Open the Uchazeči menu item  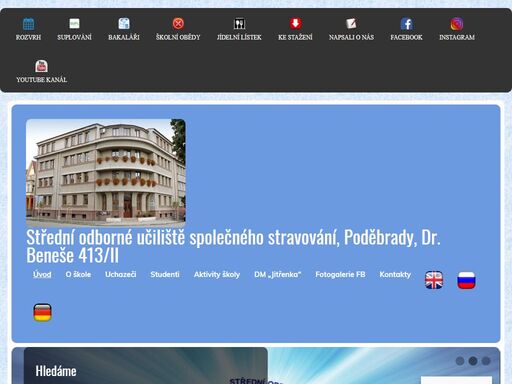[x=121, y=274]
